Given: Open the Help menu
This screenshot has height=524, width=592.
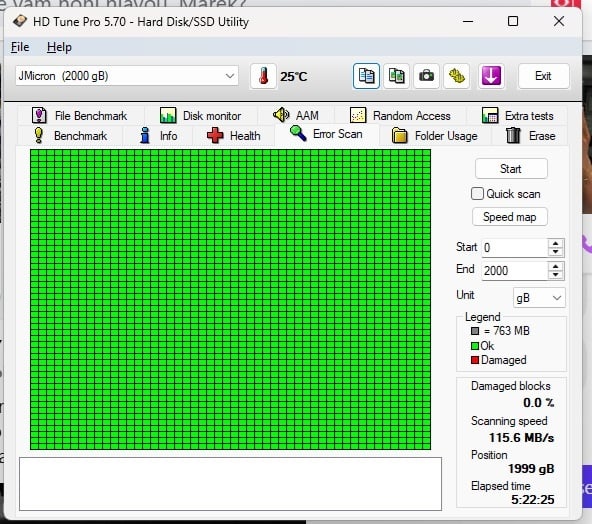Looking at the screenshot, I should click(x=59, y=47).
